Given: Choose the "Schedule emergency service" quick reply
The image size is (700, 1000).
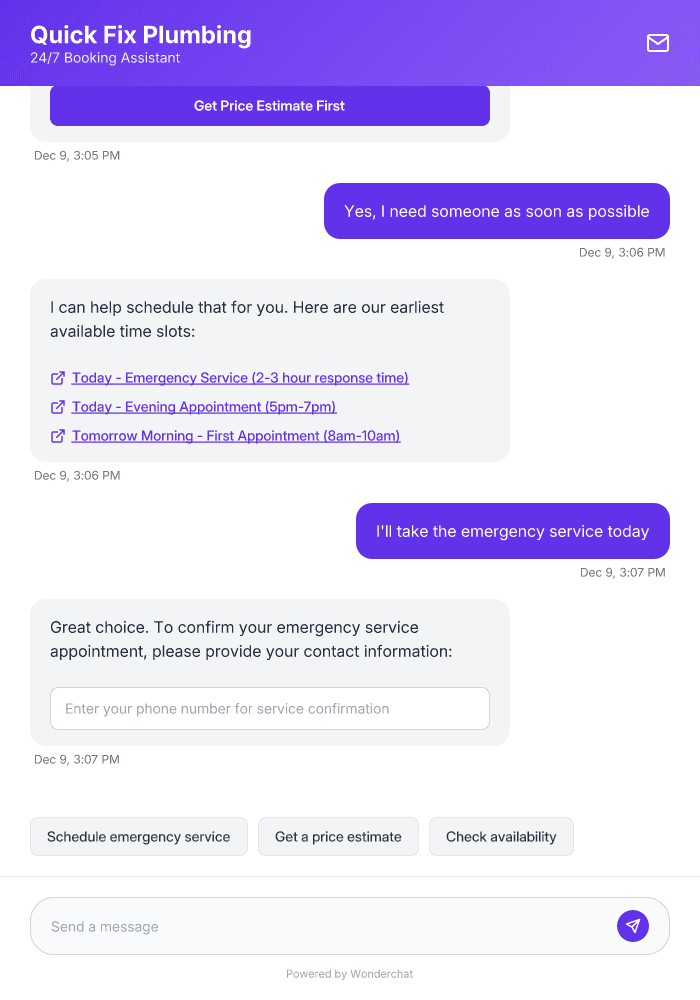Looking at the screenshot, I should [138, 836].
